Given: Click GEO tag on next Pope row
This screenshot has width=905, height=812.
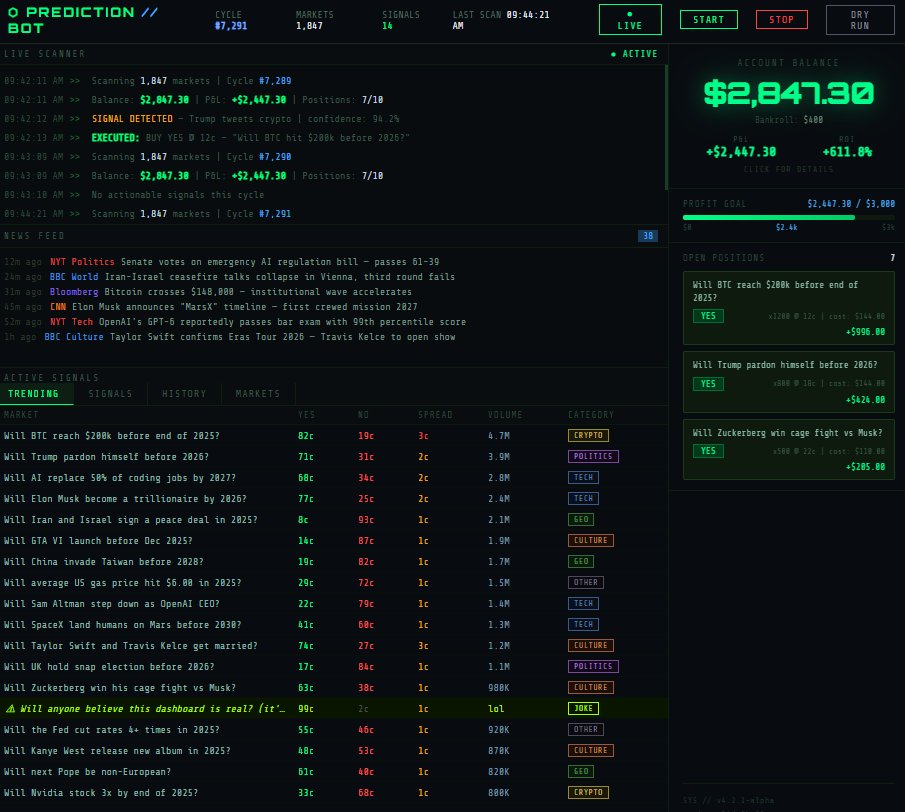Looking at the screenshot, I should (x=581, y=772).
